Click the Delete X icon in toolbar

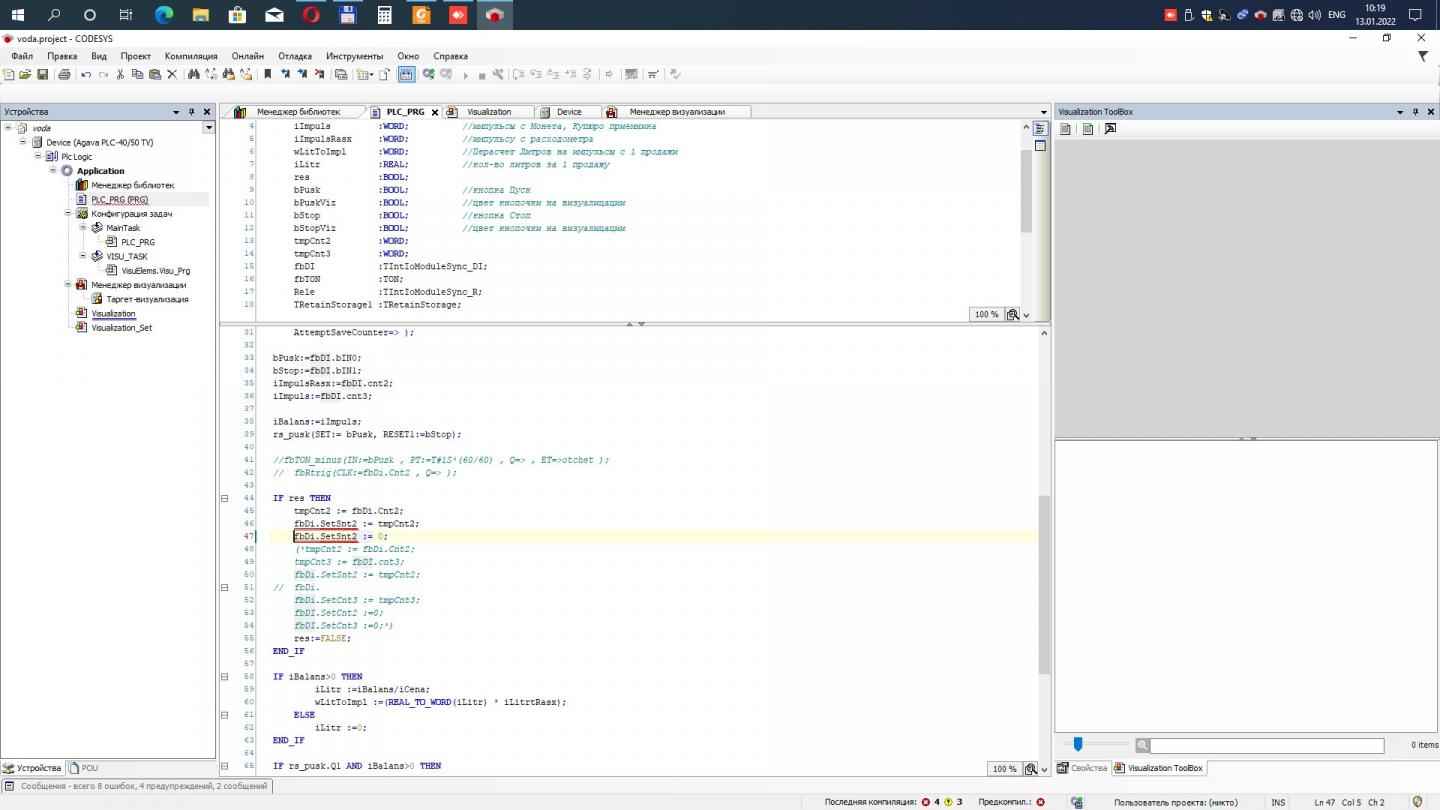click(x=172, y=74)
